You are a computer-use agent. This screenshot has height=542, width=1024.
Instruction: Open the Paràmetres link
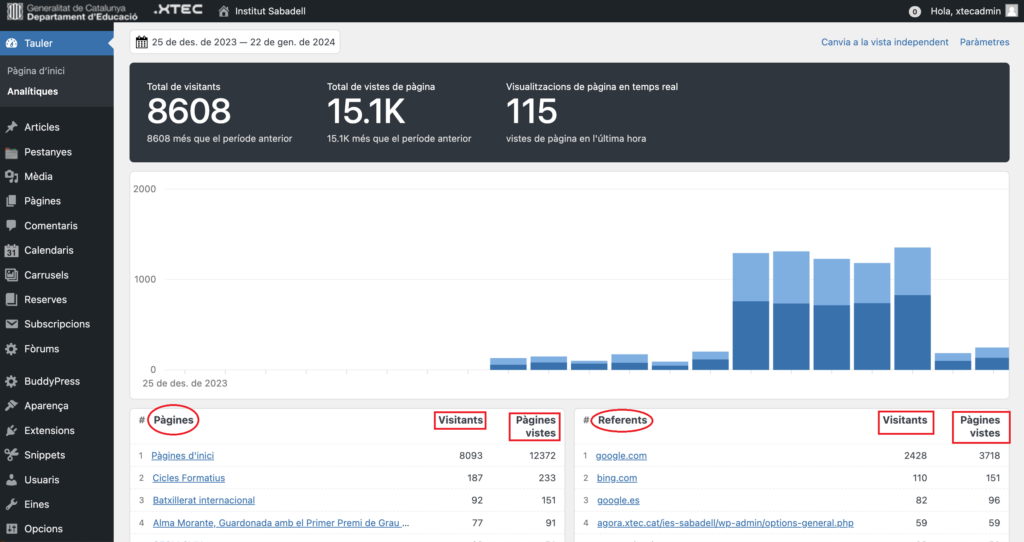(984, 42)
